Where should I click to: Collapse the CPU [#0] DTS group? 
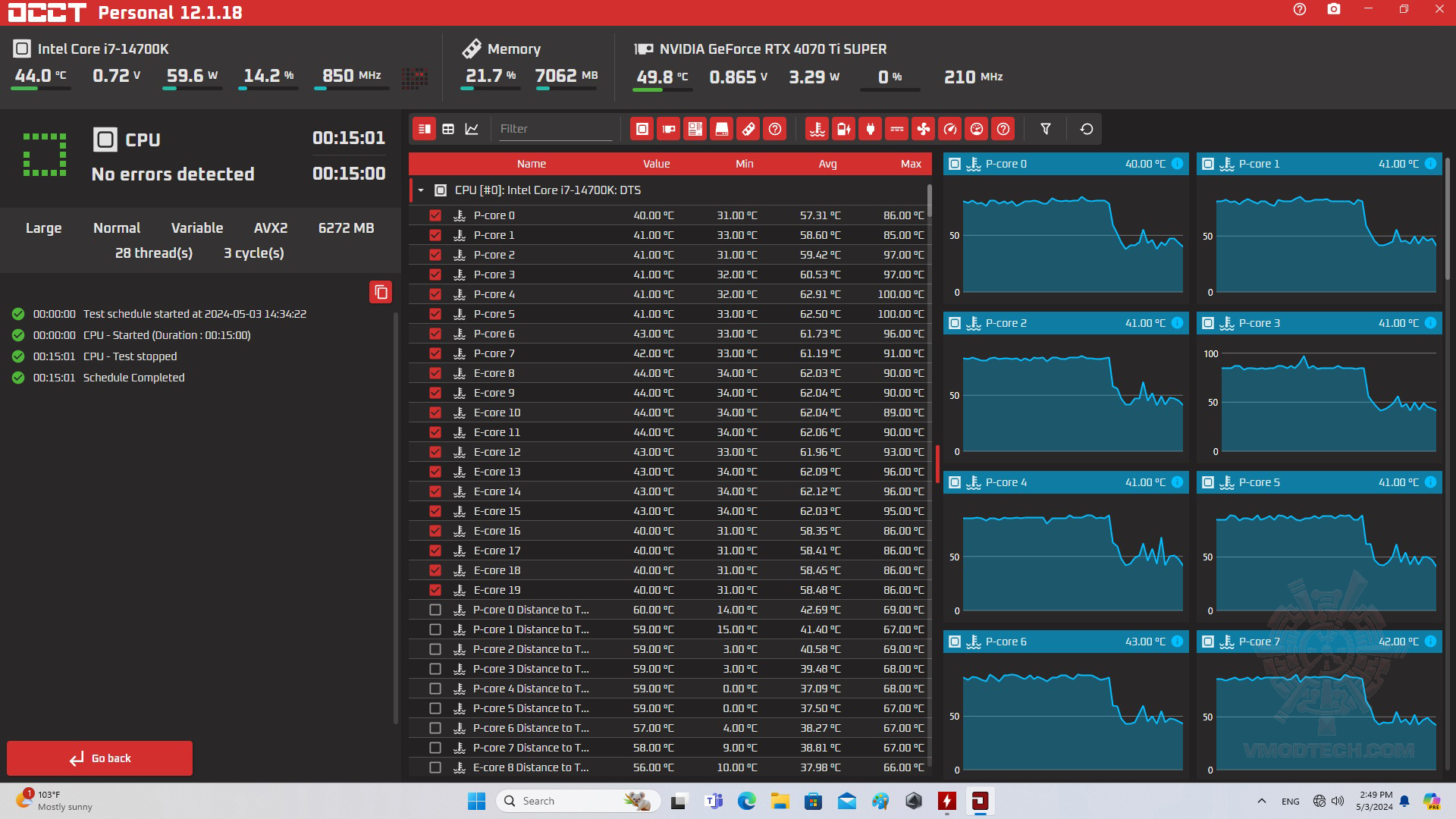pos(421,190)
